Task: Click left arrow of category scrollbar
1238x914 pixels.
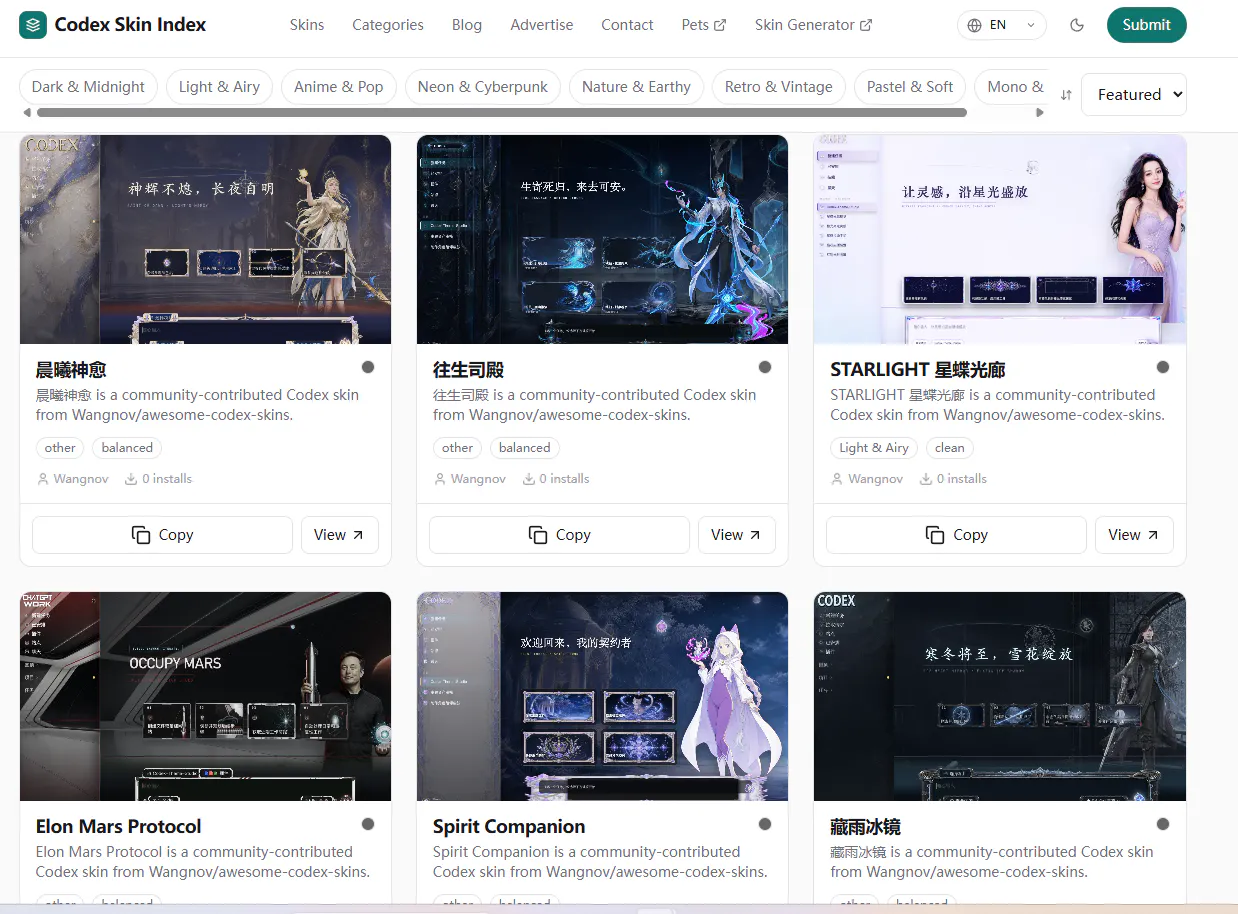Action: (27, 112)
